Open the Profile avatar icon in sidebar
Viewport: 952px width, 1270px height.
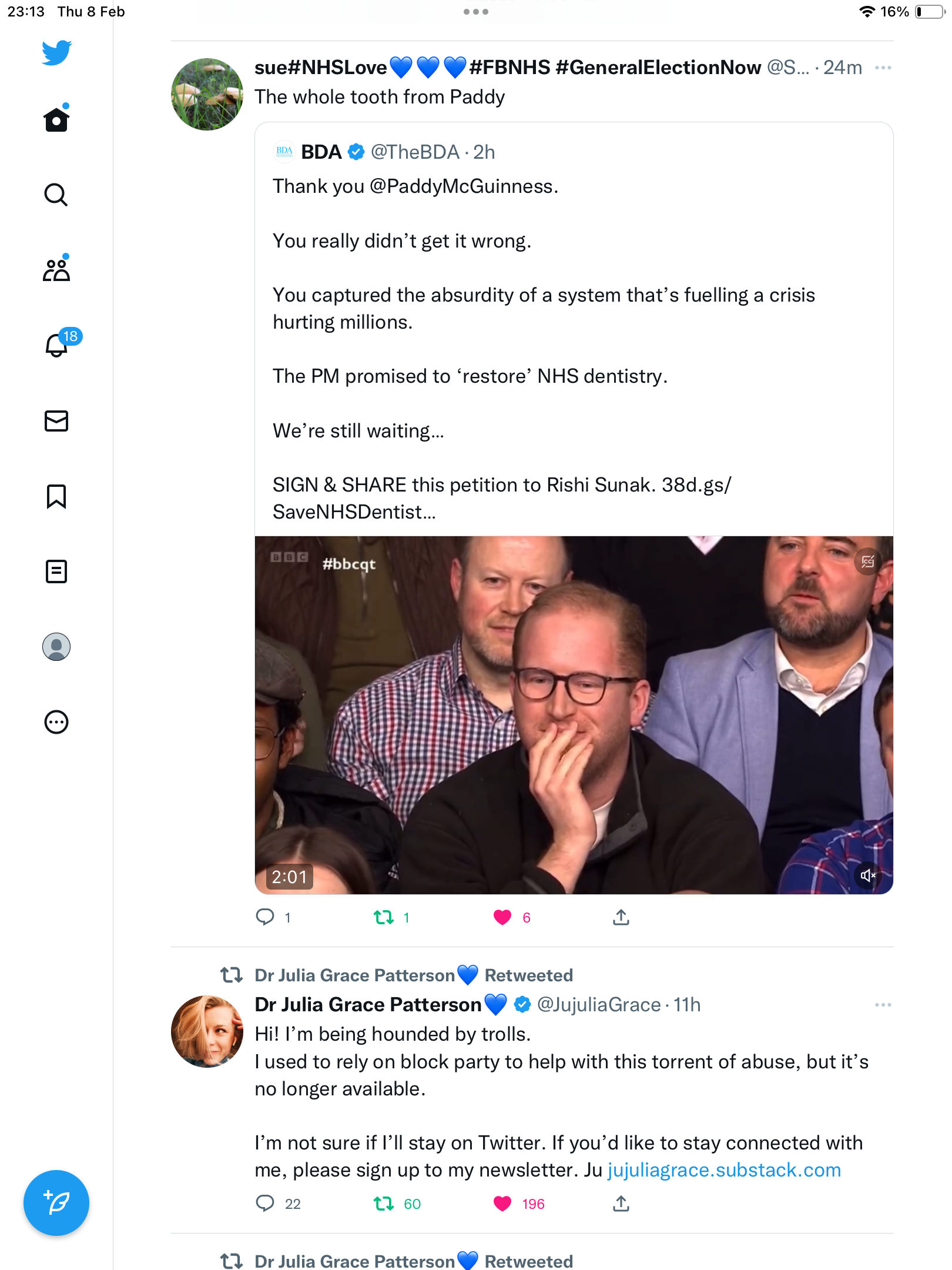(x=56, y=647)
